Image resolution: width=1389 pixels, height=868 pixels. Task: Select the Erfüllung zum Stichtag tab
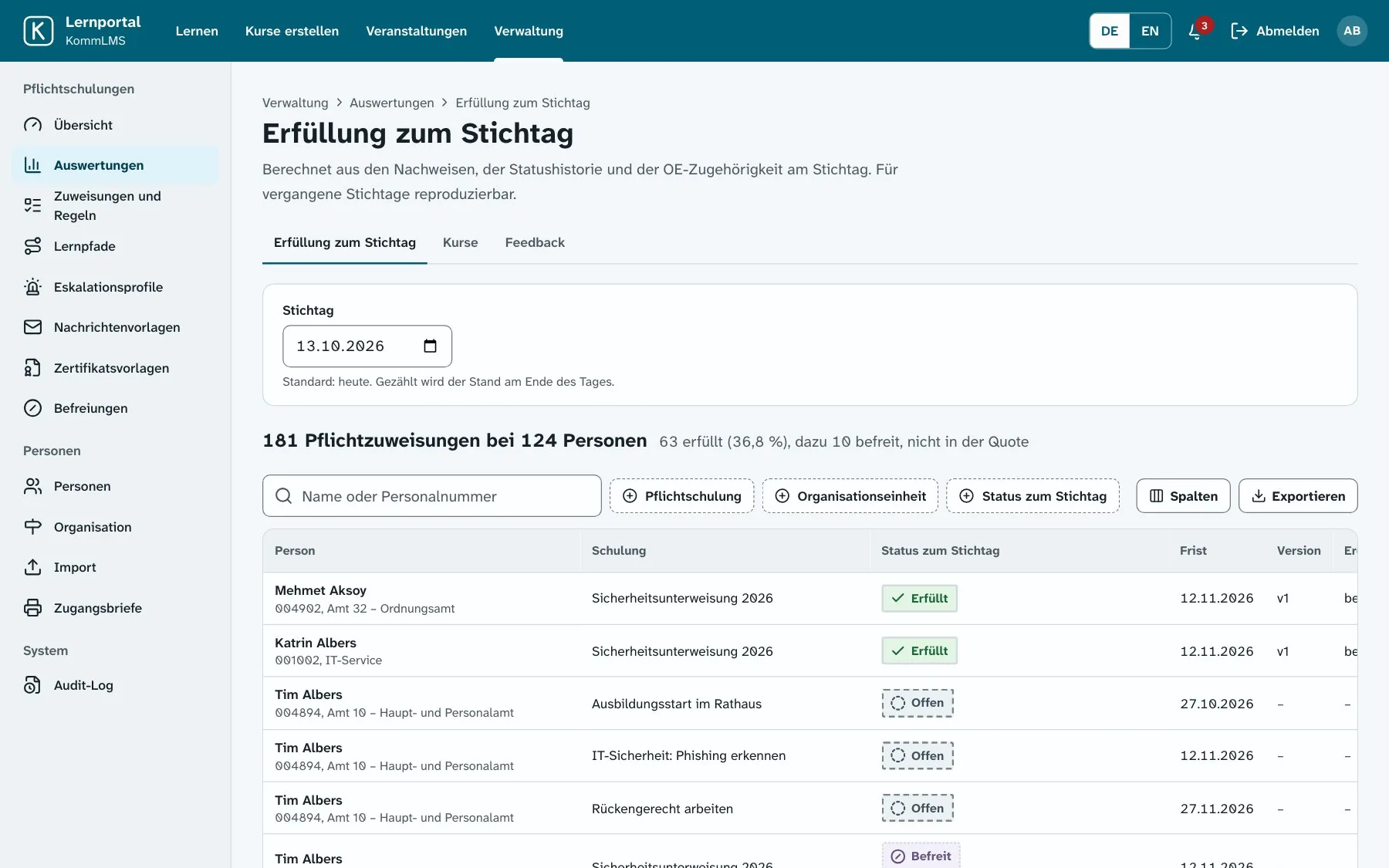click(x=345, y=242)
